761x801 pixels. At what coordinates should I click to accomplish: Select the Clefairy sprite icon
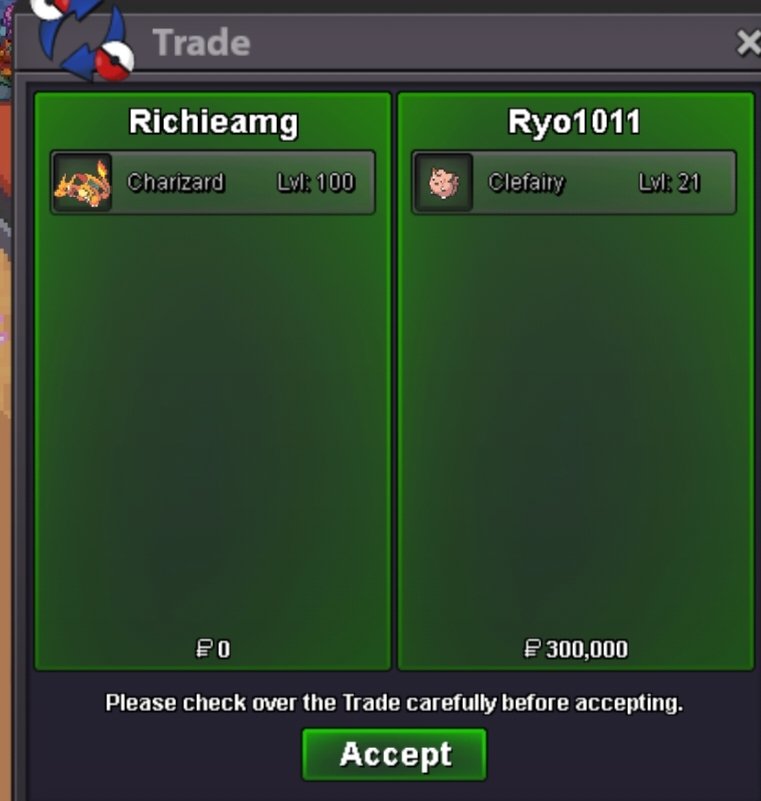[443, 182]
